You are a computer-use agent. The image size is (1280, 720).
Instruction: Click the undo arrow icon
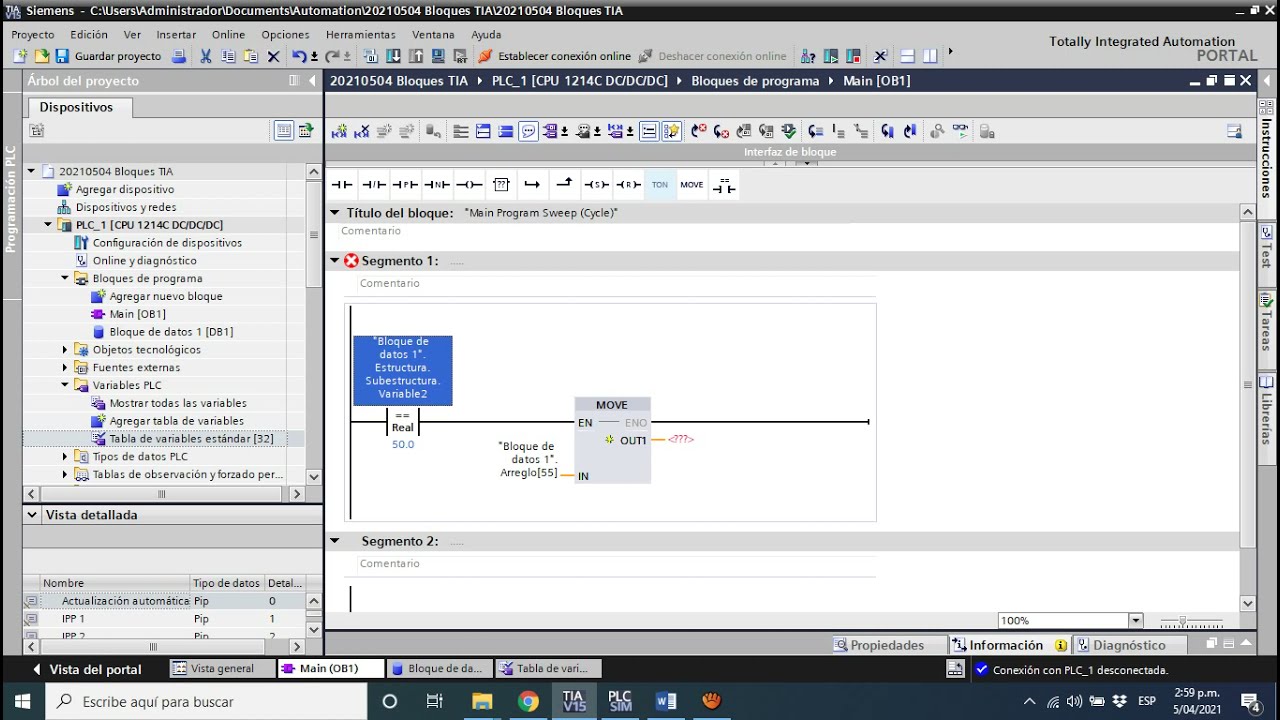[x=299, y=56]
